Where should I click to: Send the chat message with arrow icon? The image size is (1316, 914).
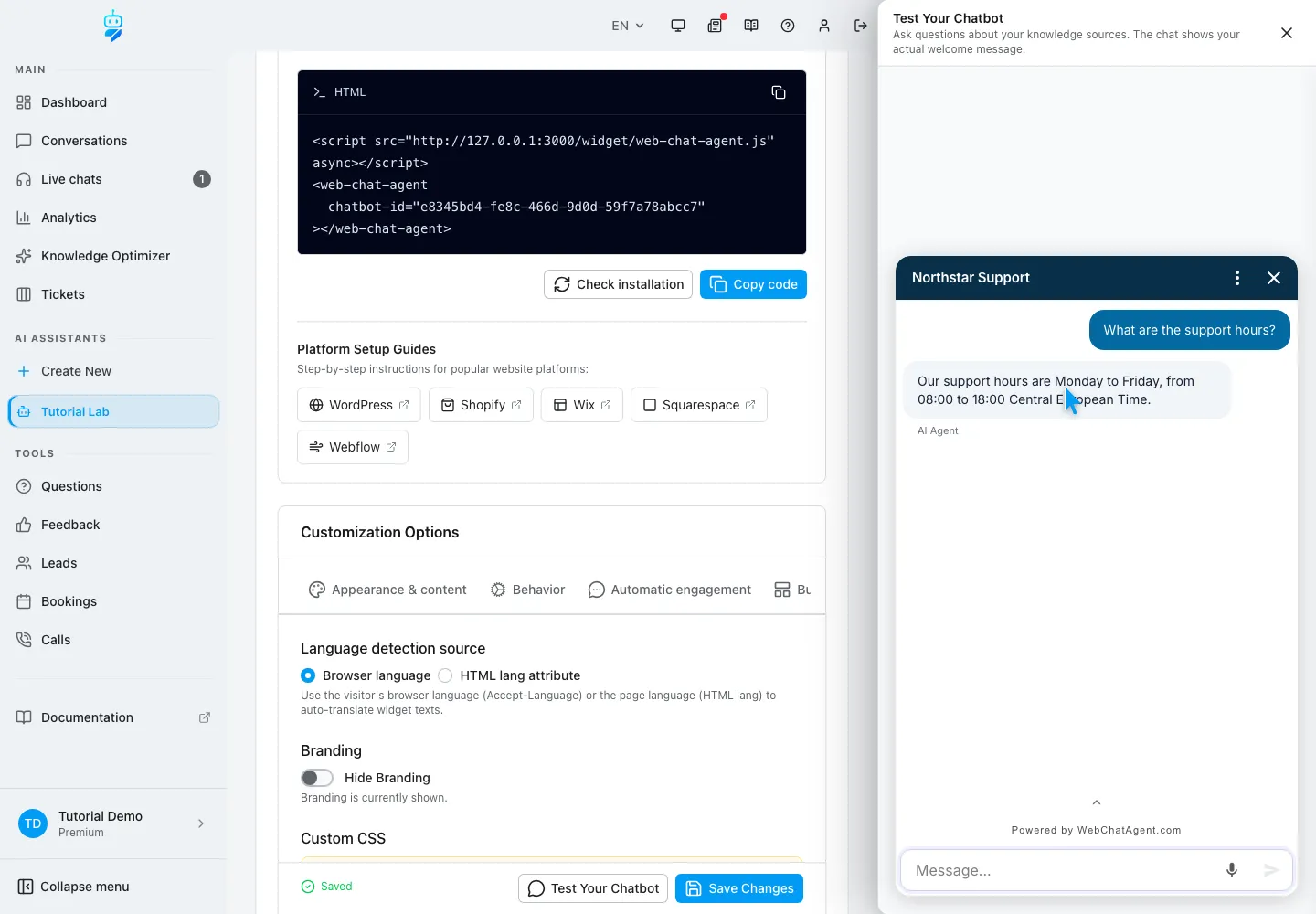click(x=1271, y=870)
